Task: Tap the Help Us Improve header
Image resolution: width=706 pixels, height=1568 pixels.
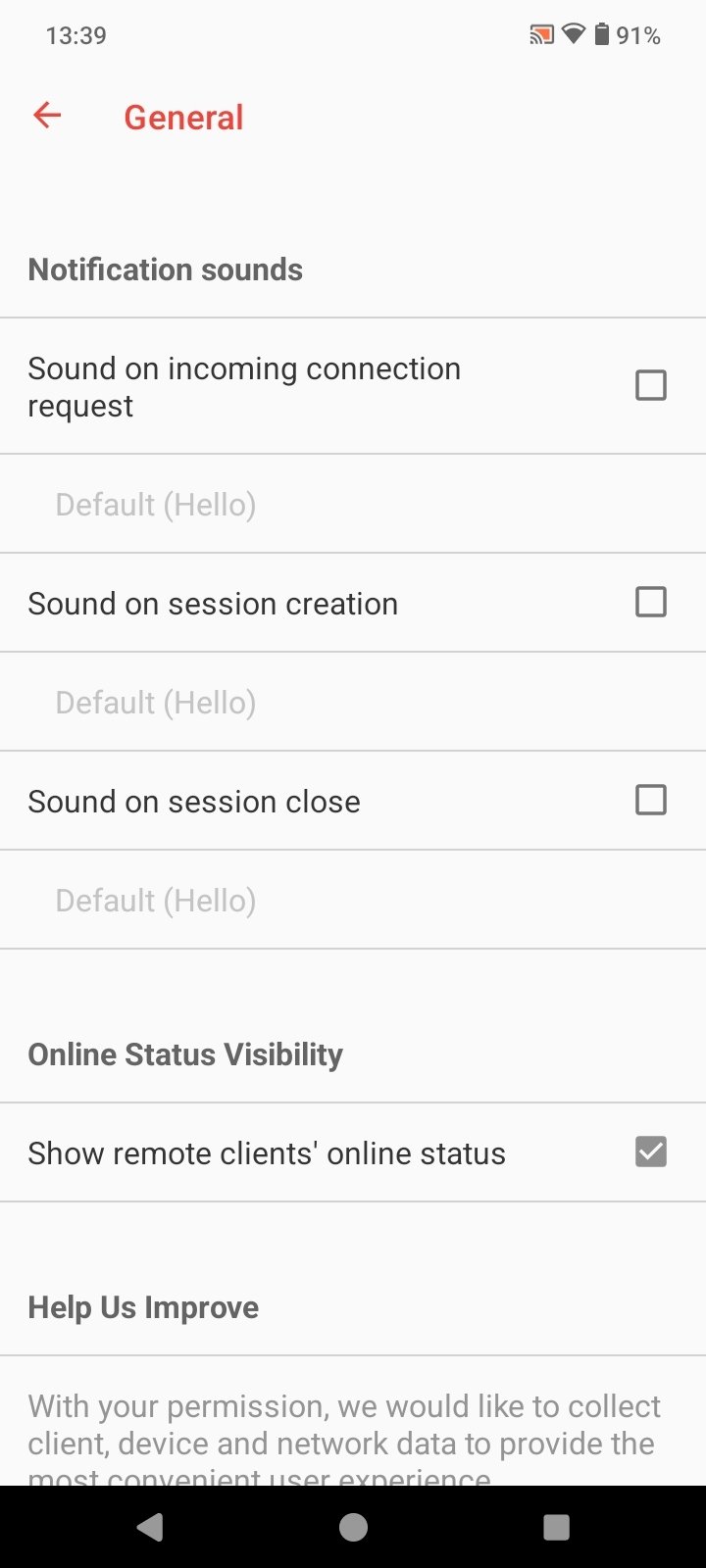Action: tap(143, 1307)
